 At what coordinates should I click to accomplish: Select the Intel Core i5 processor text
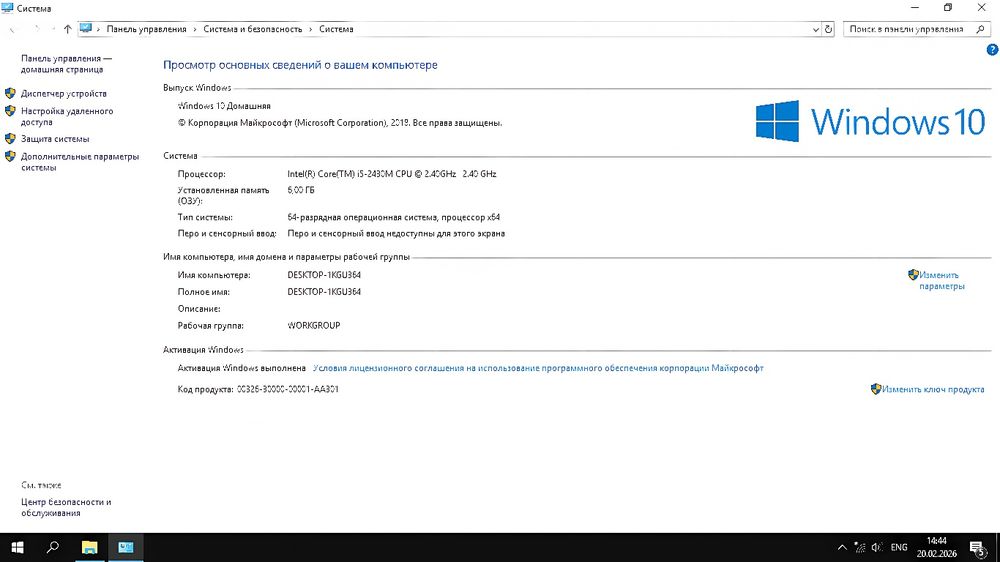point(392,174)
